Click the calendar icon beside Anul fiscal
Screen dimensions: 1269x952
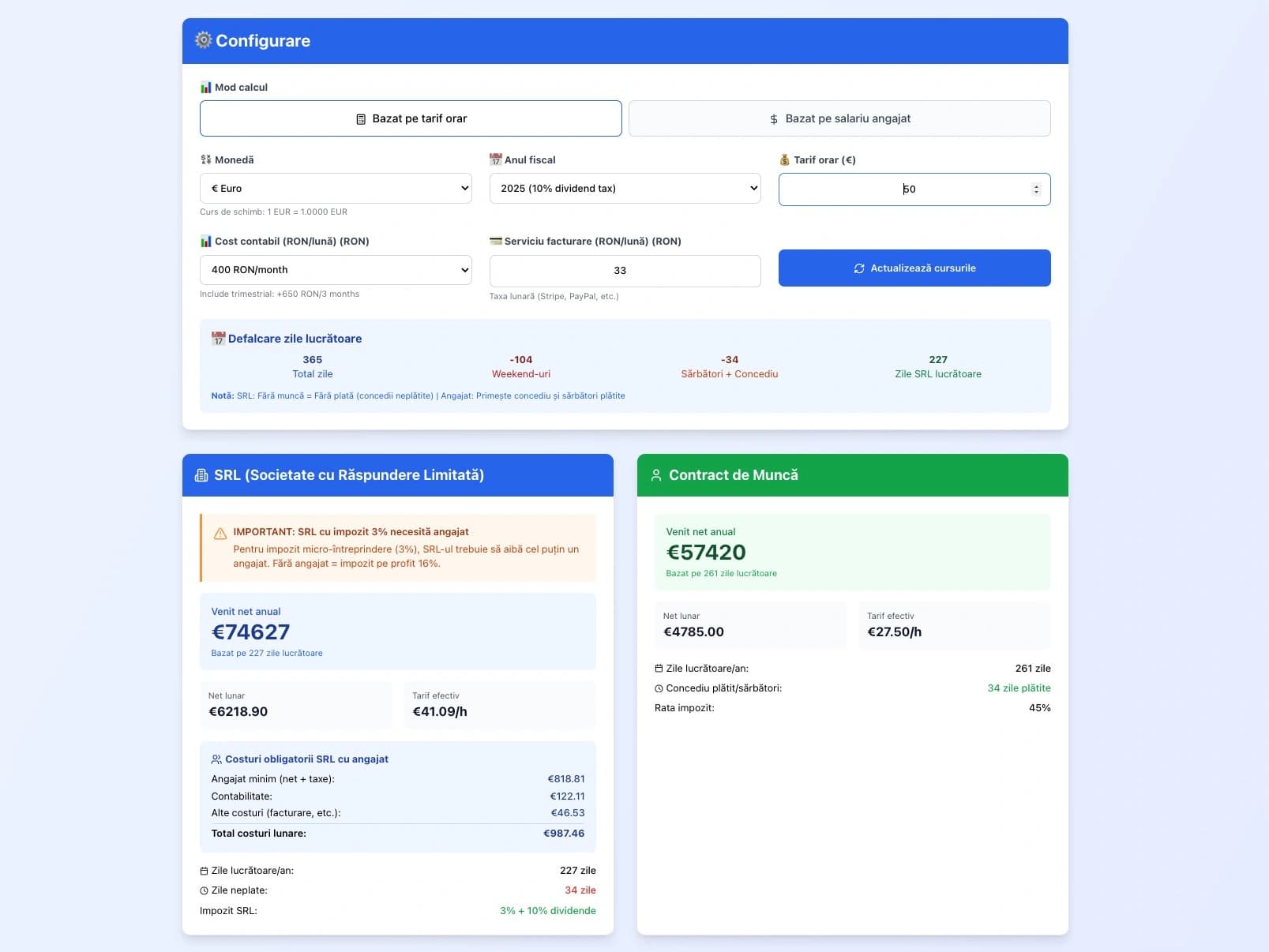496,159
